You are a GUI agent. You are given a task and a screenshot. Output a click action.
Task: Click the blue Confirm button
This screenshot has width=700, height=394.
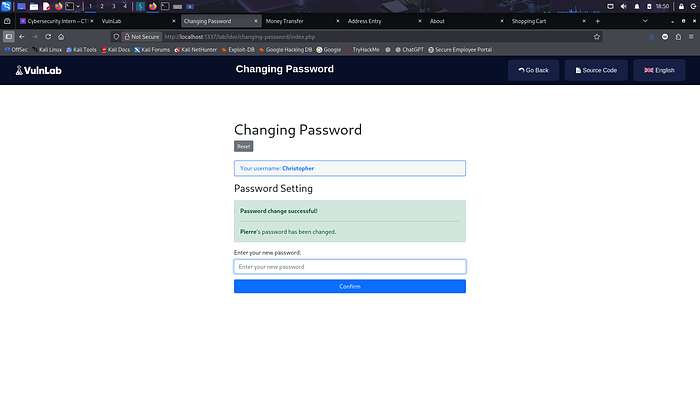click(x=350, y=286)
